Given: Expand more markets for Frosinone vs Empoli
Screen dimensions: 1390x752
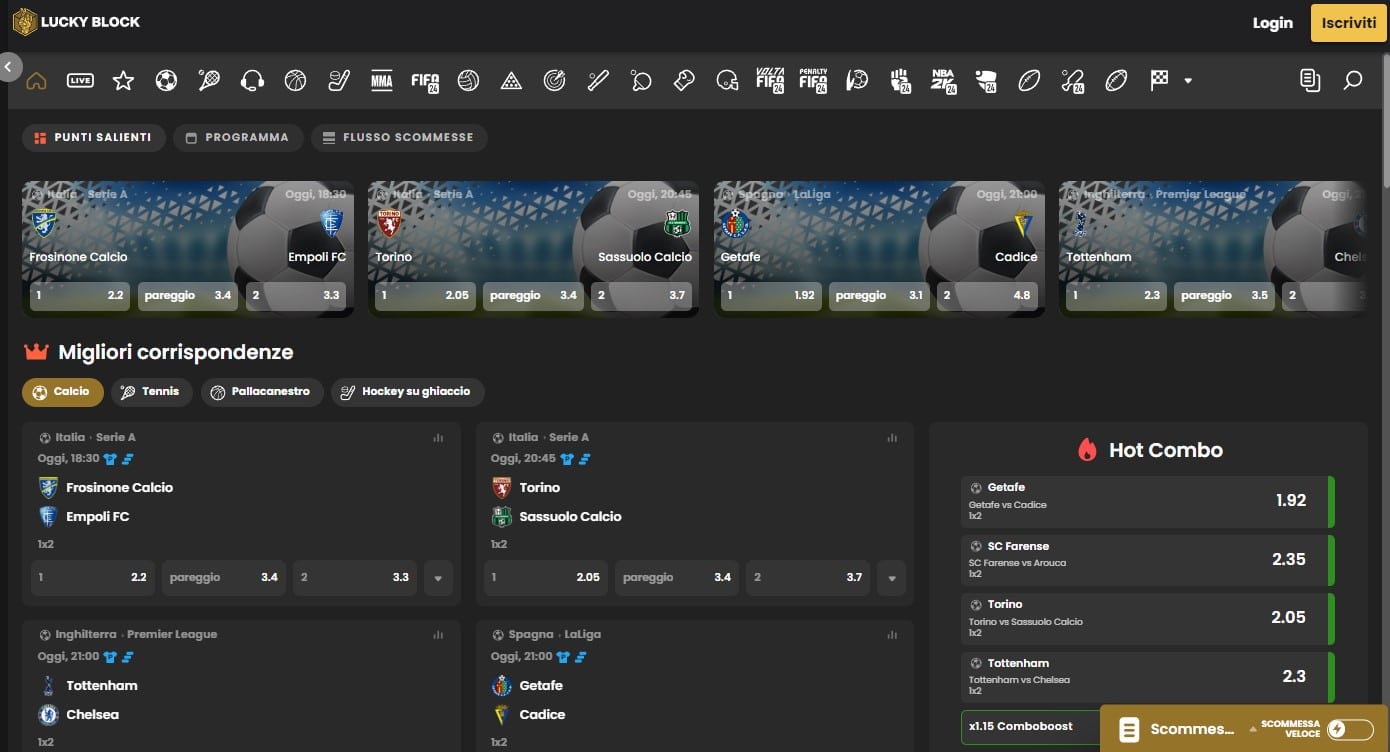Looking at the screenshot, I should tap(438, 578).
